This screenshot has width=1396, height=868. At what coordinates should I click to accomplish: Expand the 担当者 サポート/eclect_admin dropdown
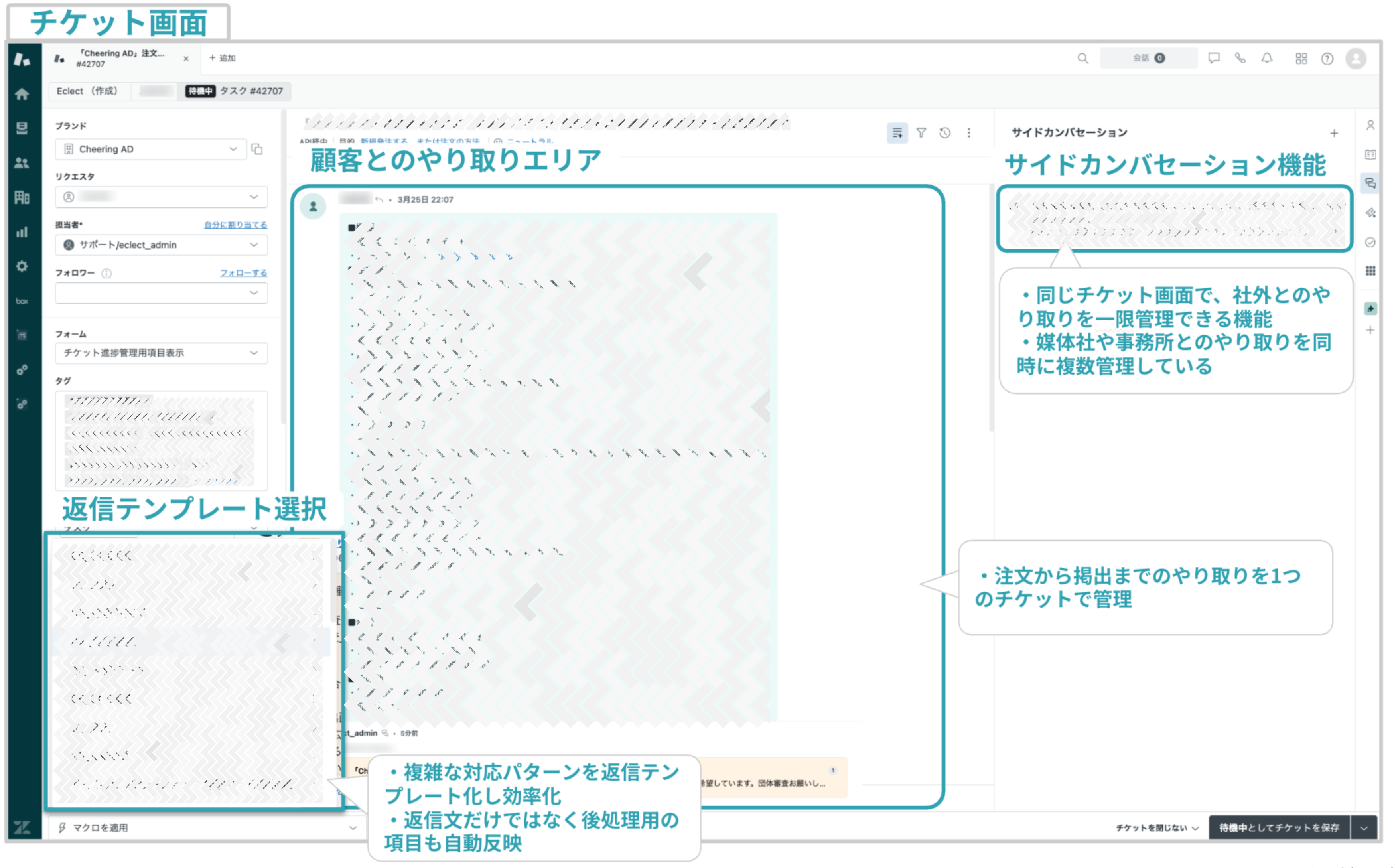click(161, 245)
